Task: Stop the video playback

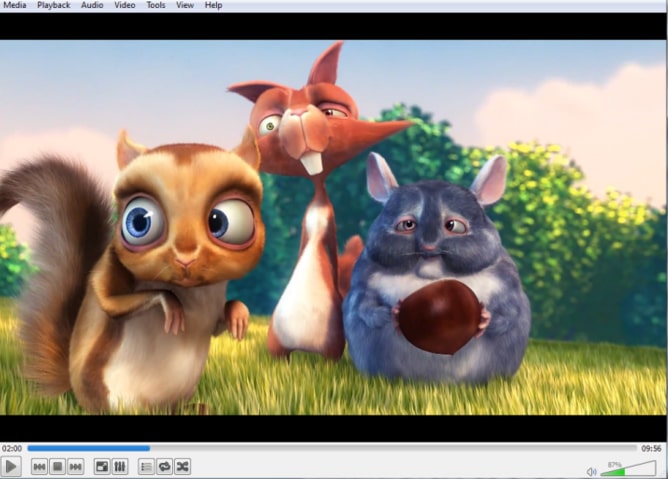Action: pos(57,467)
